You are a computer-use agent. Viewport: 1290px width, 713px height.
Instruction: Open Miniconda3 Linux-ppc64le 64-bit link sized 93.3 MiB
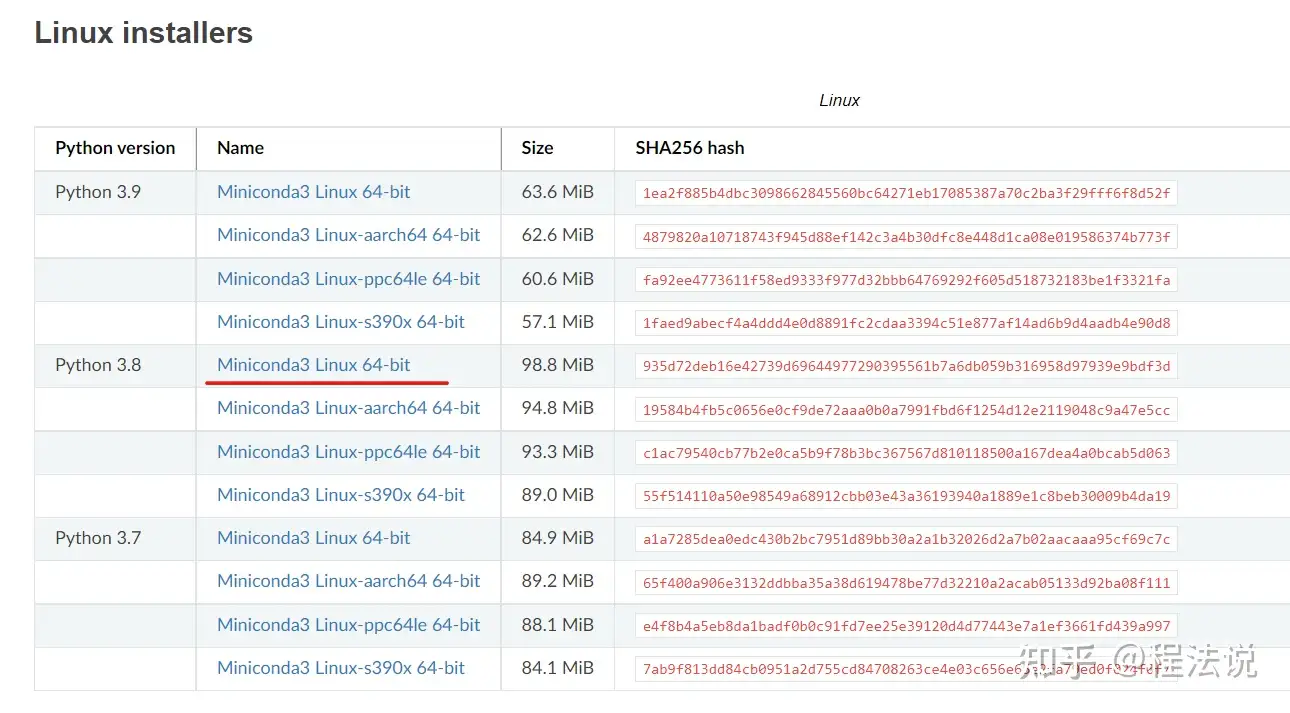349,452
